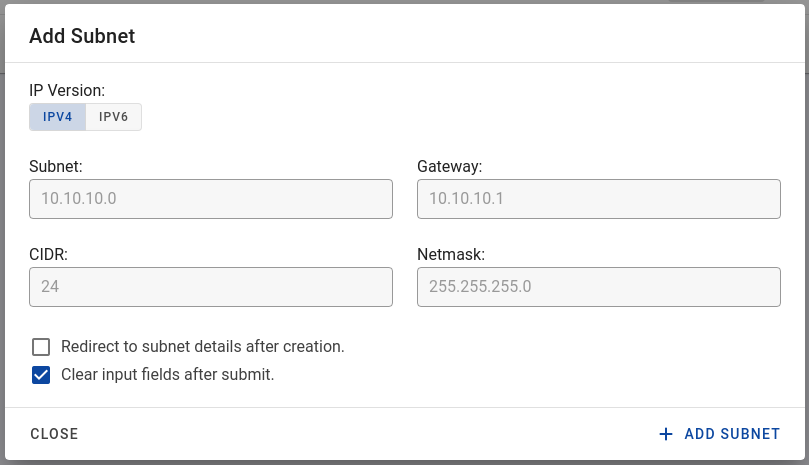Click the 'Netmask:' field label
The height and width of the screenshot is (465, 809).
[451, 254]
